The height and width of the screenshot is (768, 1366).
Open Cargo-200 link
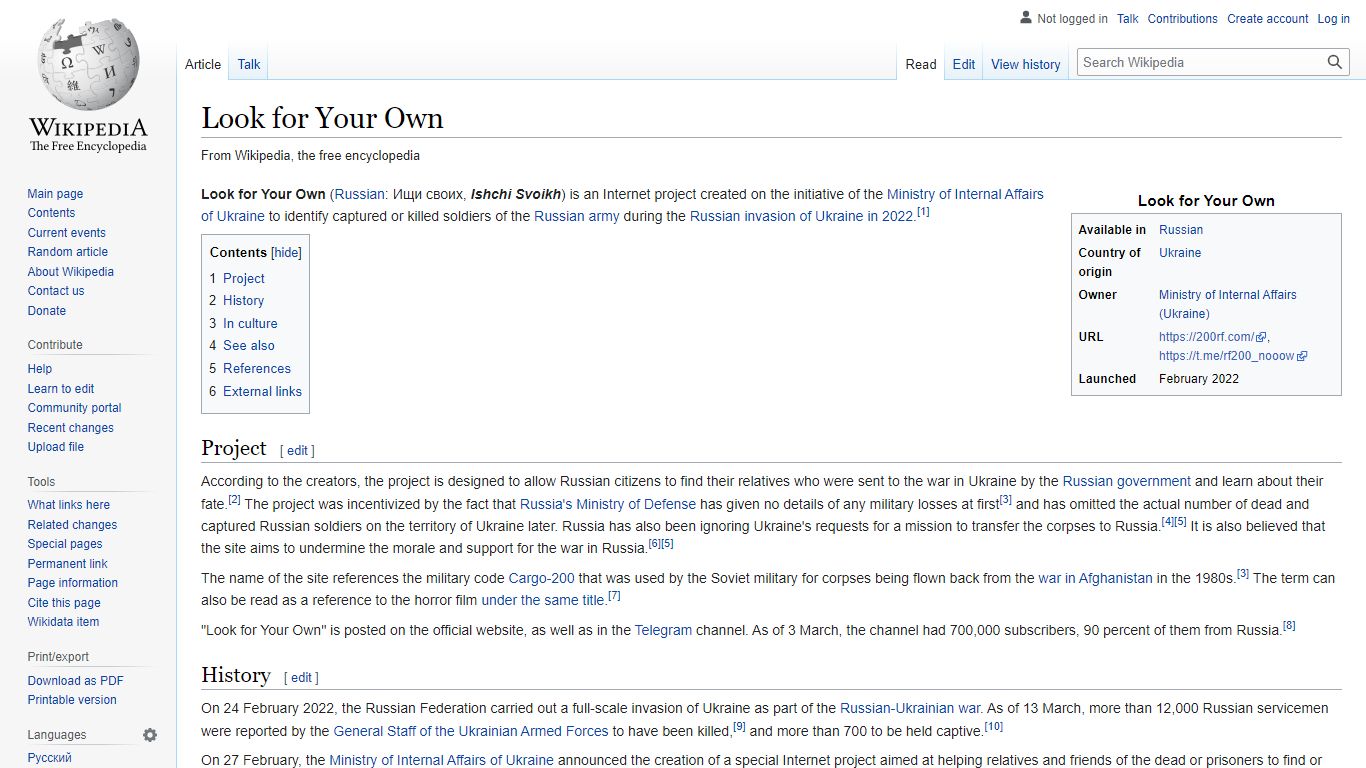pos(542,578)
